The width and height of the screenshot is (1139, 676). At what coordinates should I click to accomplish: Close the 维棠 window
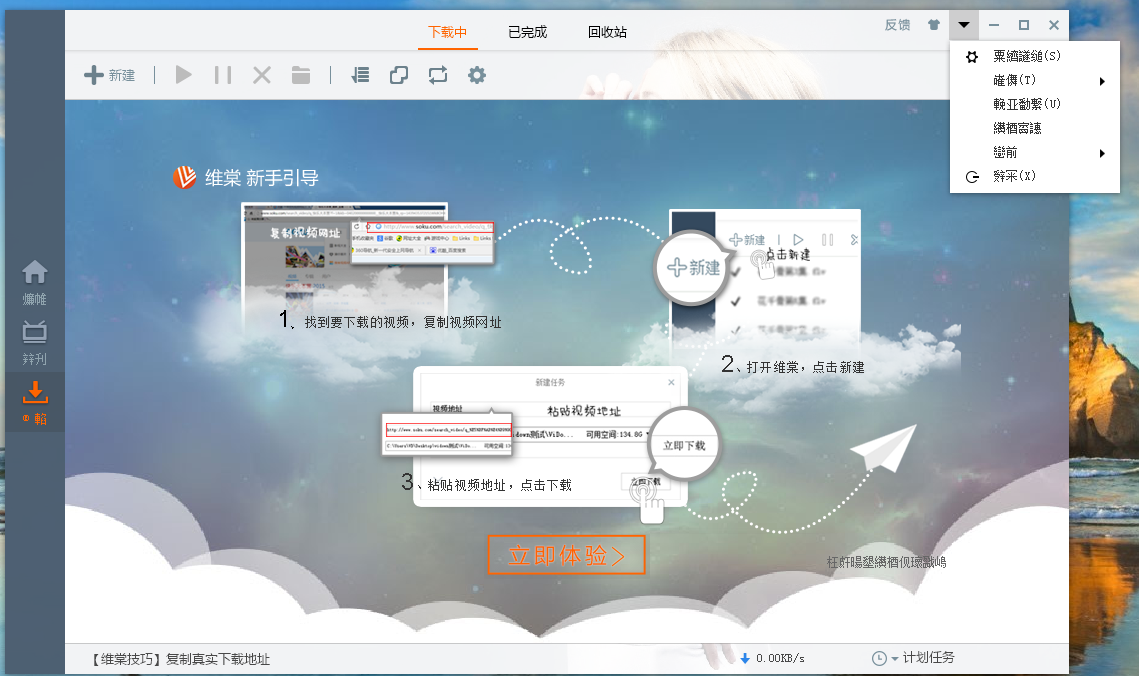[x=1054, y=25]
